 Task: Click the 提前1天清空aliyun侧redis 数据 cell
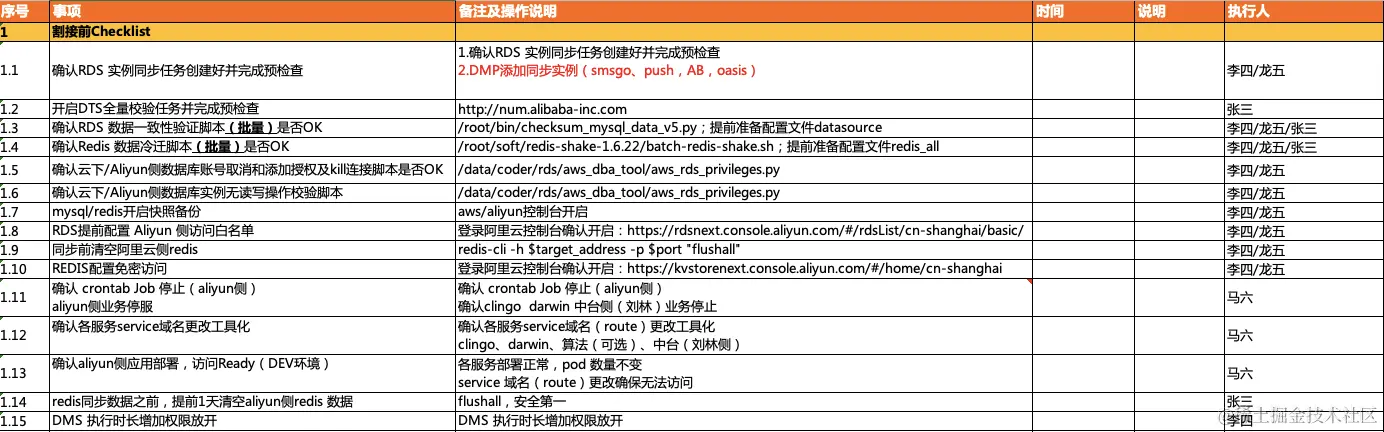coord(252,402)
